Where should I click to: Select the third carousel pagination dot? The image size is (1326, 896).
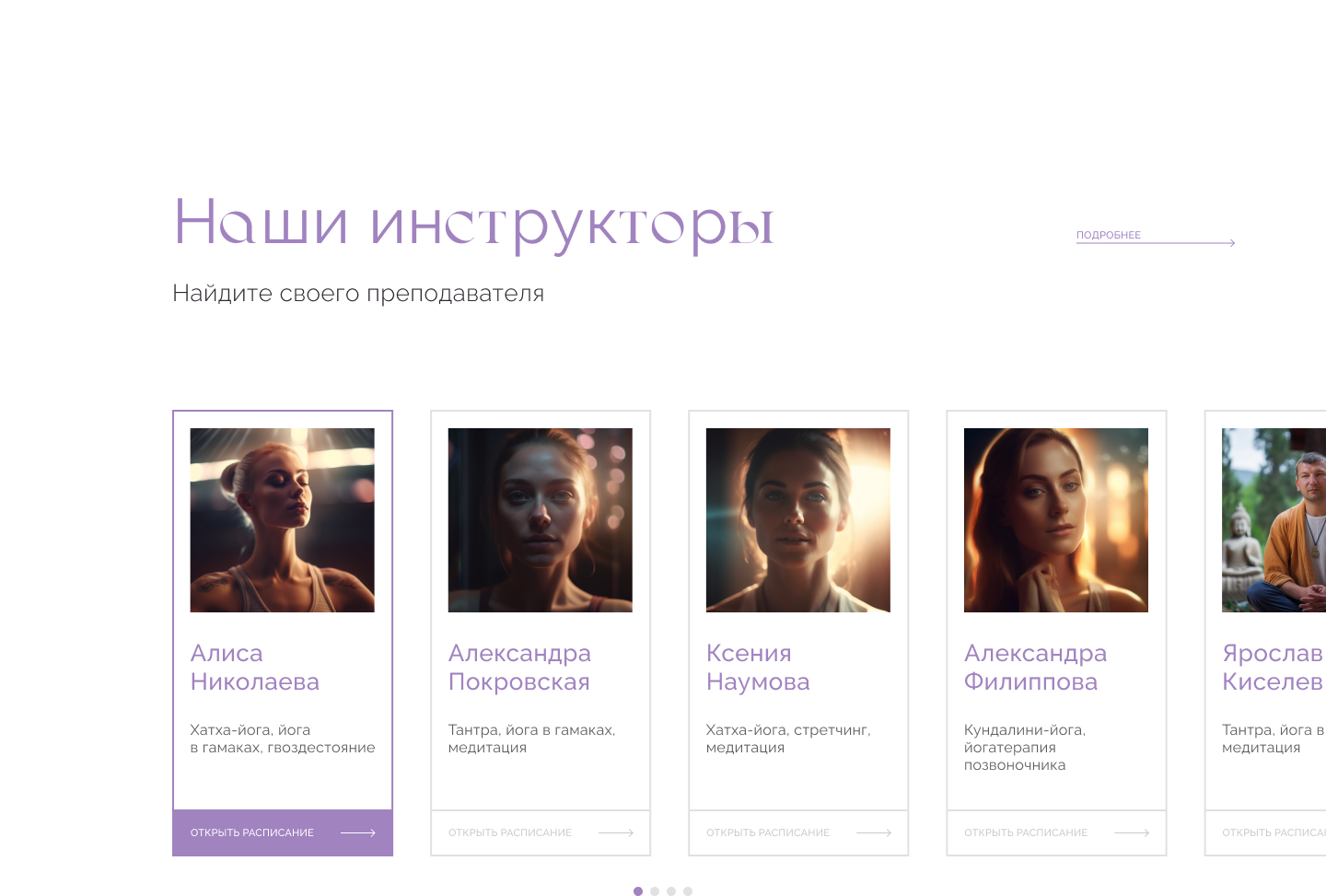(x=671, y=891)
